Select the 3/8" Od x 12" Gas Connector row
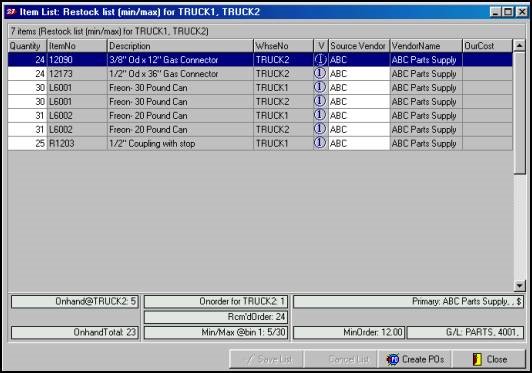 (260, 60)
